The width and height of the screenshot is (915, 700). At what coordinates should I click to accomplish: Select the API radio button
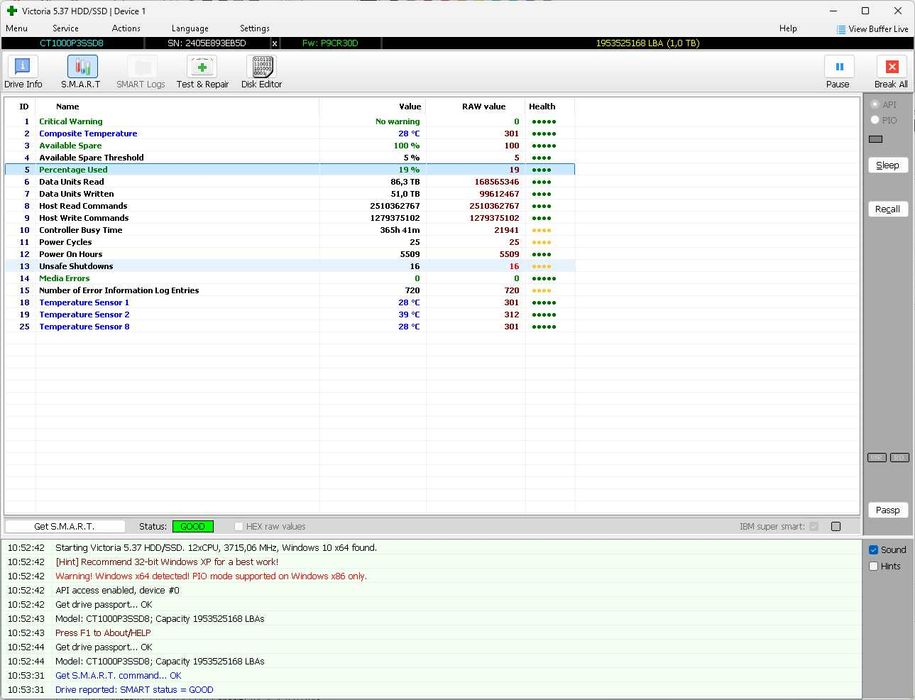[875, 104]
